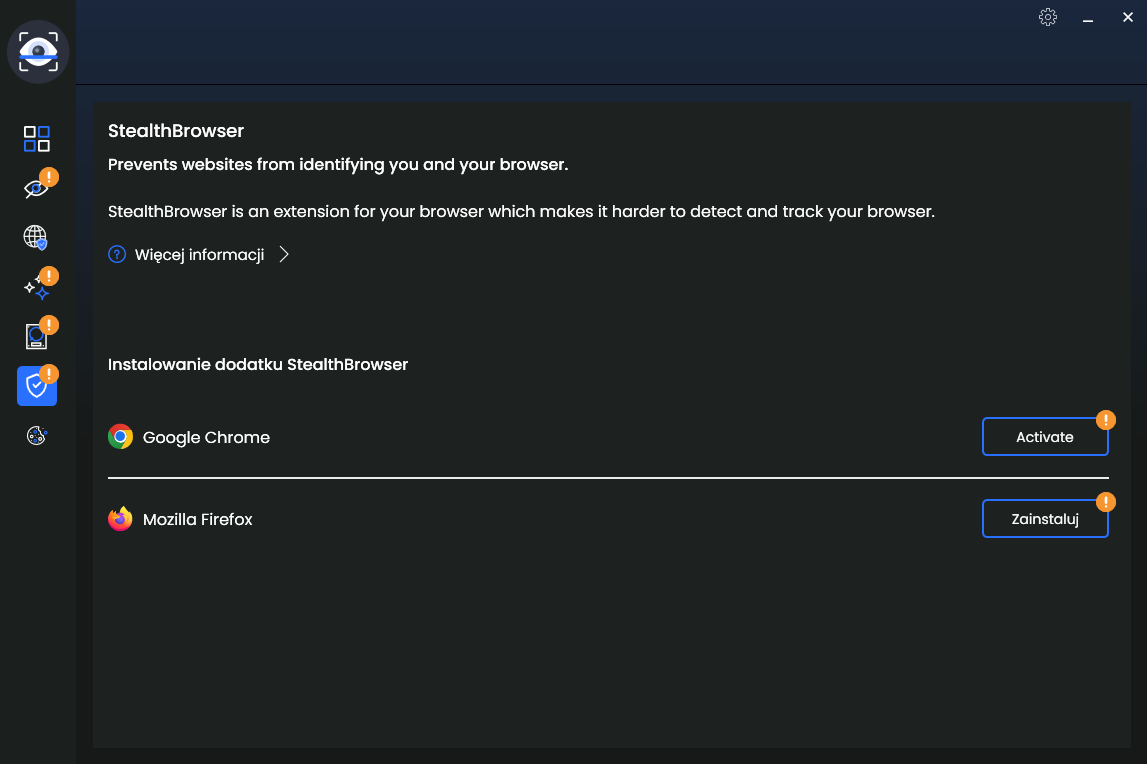This screenshot has width=1147, height=764.
Task: Minimize the application window
Action: [1088, 18]
